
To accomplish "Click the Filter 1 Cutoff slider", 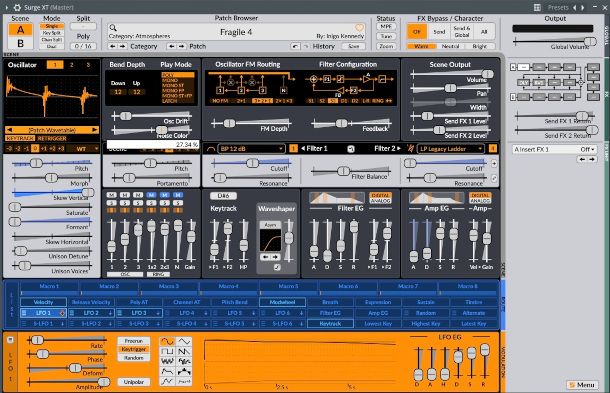I will pyautogui.click(x=251, y=163).
